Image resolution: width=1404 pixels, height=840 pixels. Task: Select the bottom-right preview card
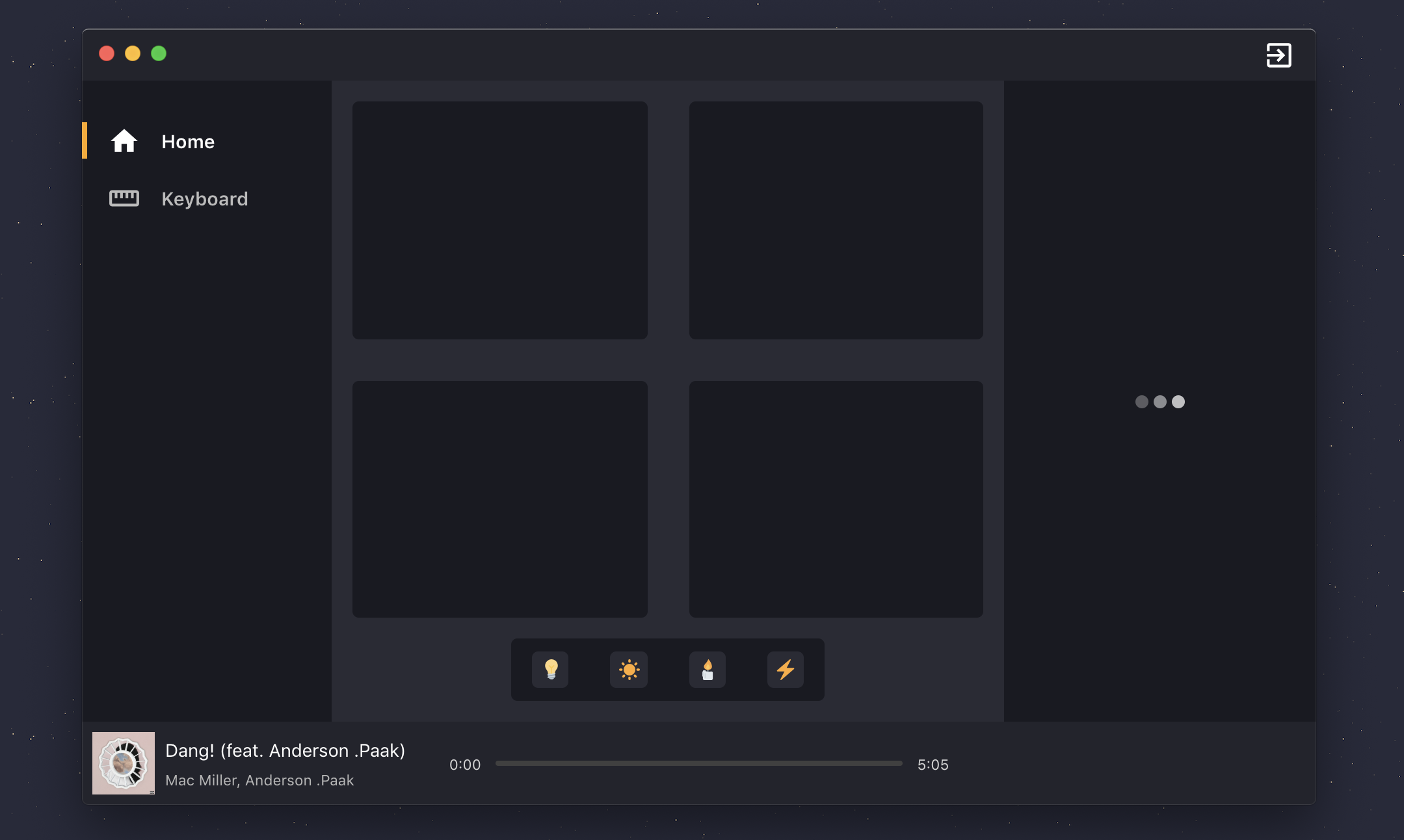coord(836,499)
